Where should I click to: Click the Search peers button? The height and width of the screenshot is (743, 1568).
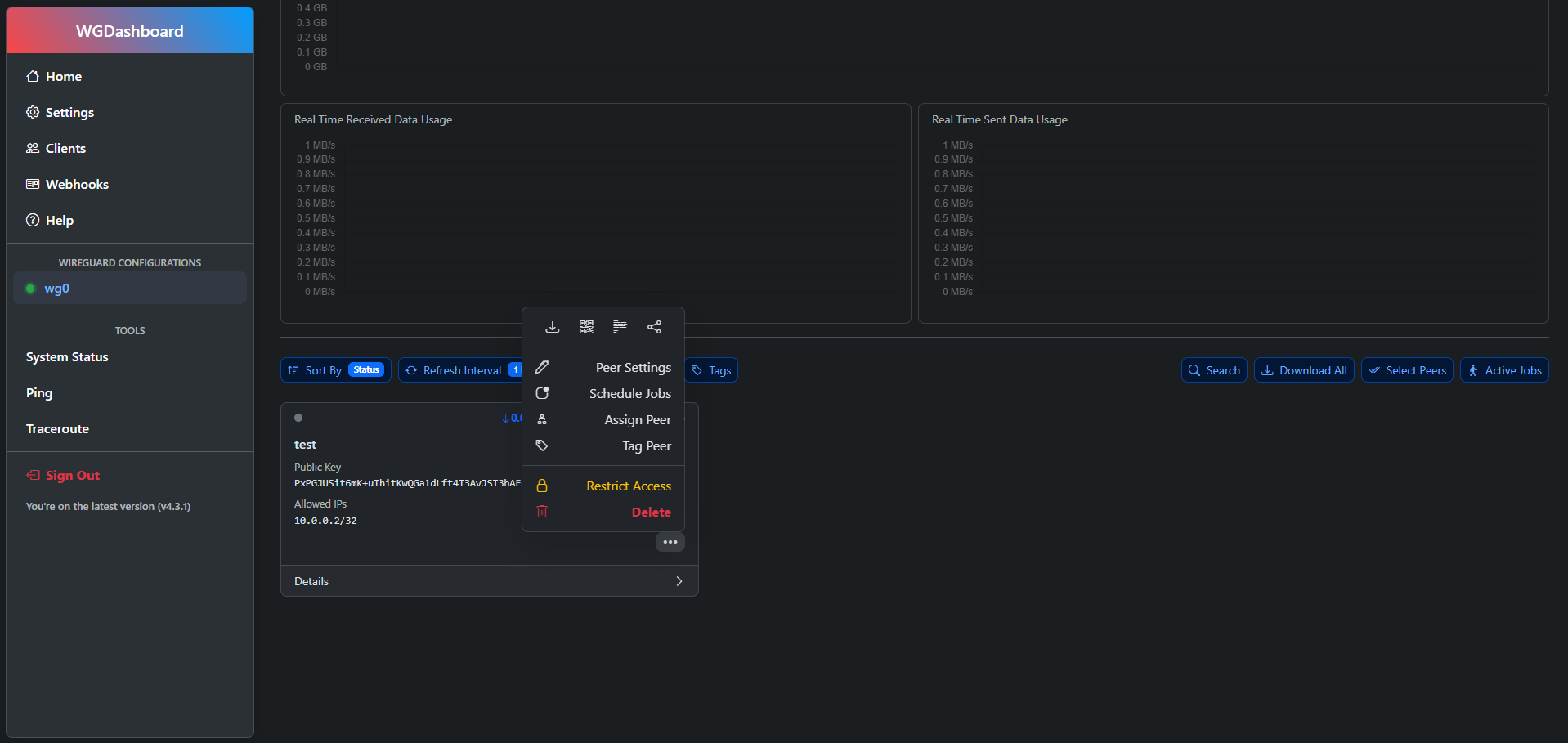1214,370
